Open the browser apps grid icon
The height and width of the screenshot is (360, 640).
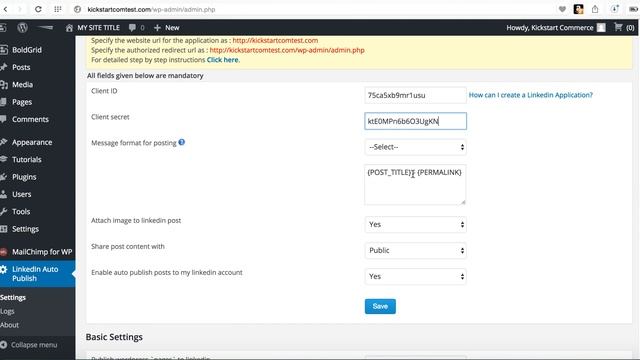(58, 9)
